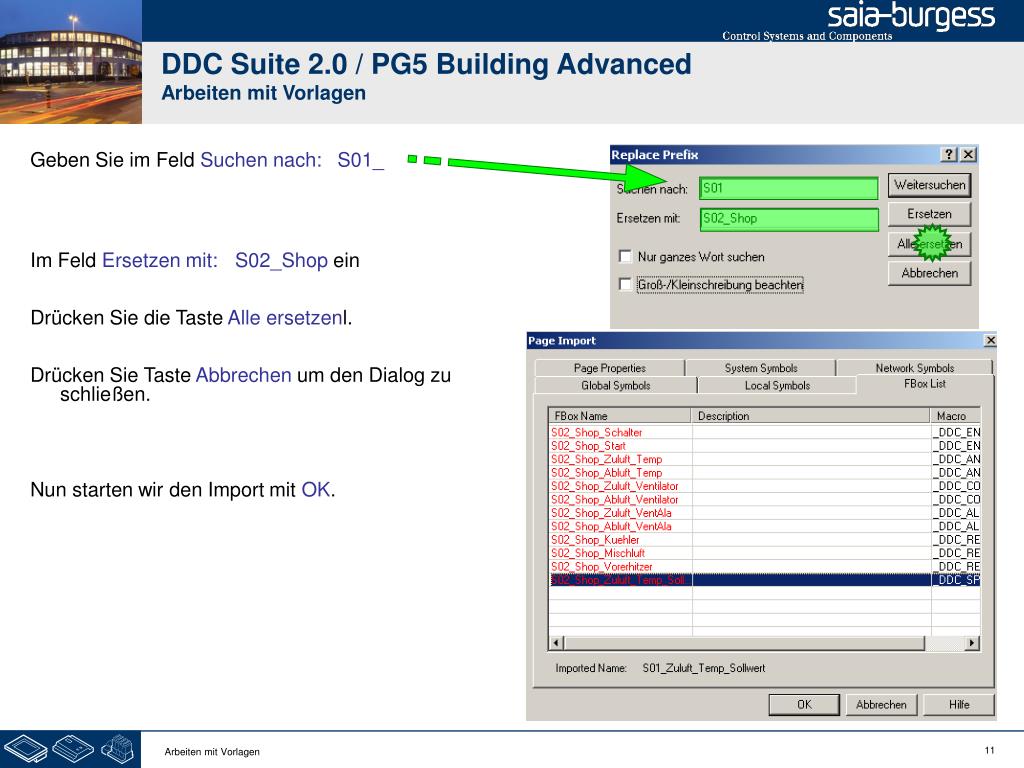The height and width of the screenshot is (768, 1024).
Task: Click Abbrechen in the Replace Prefix dialog
Action: (x=929, y=273)
